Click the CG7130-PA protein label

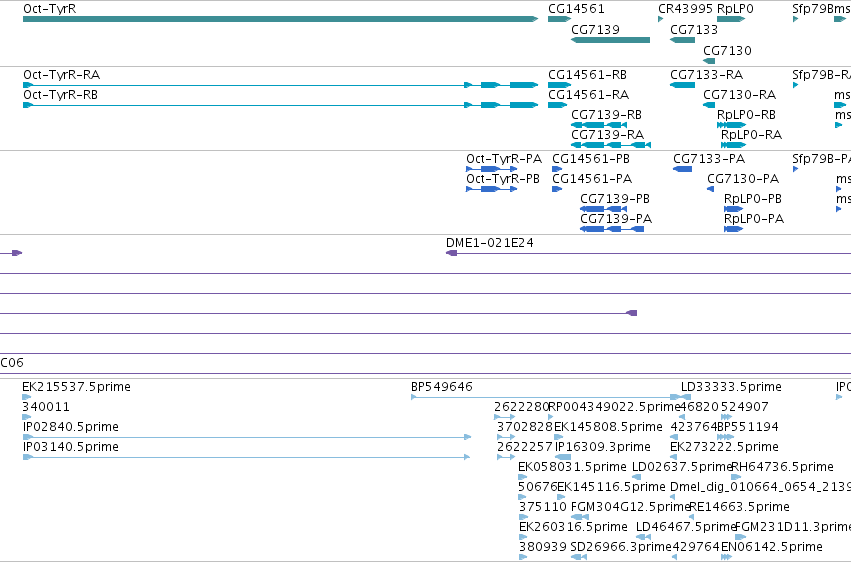coord(742,179)
